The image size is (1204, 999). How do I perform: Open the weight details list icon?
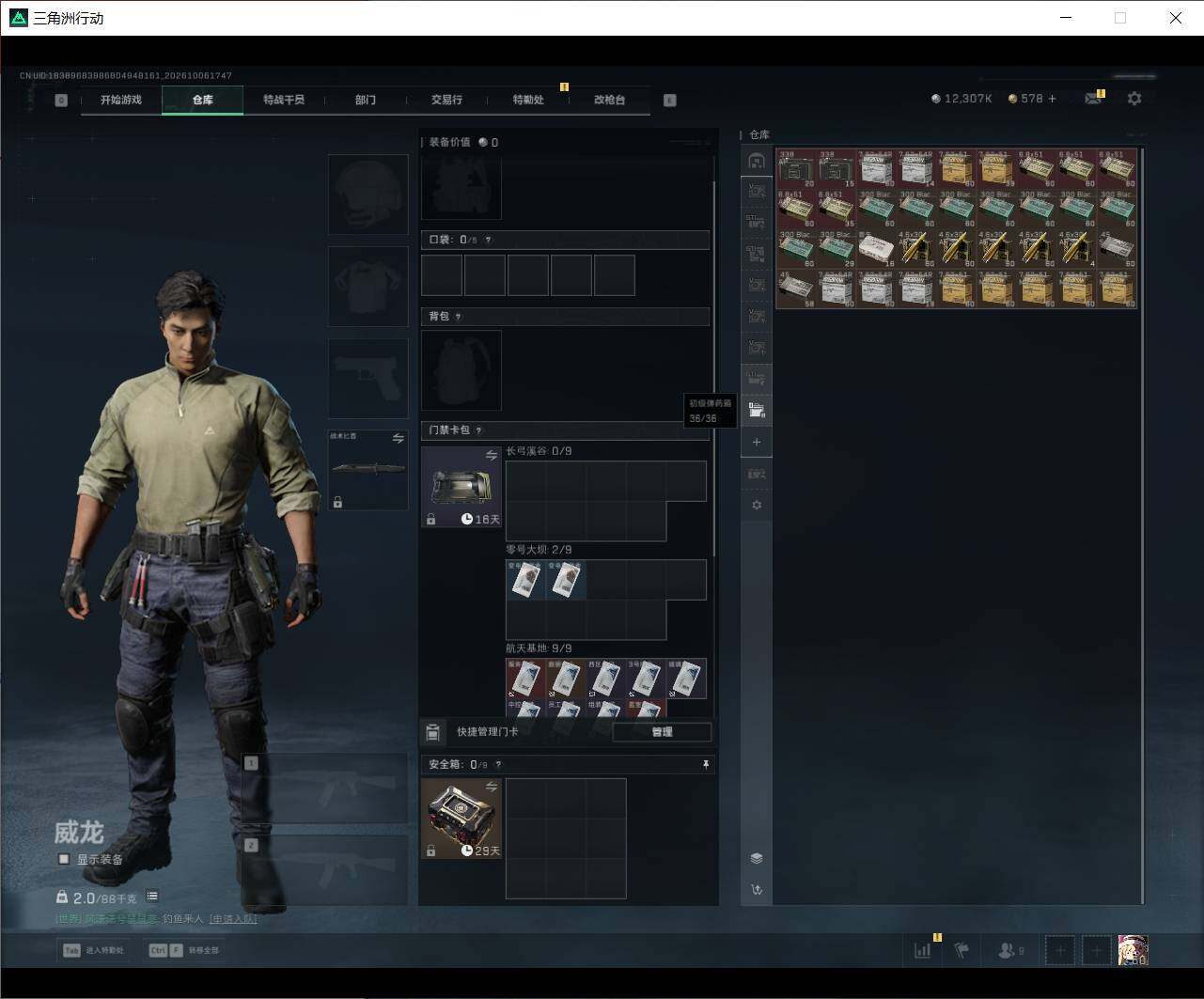[152, 897]
